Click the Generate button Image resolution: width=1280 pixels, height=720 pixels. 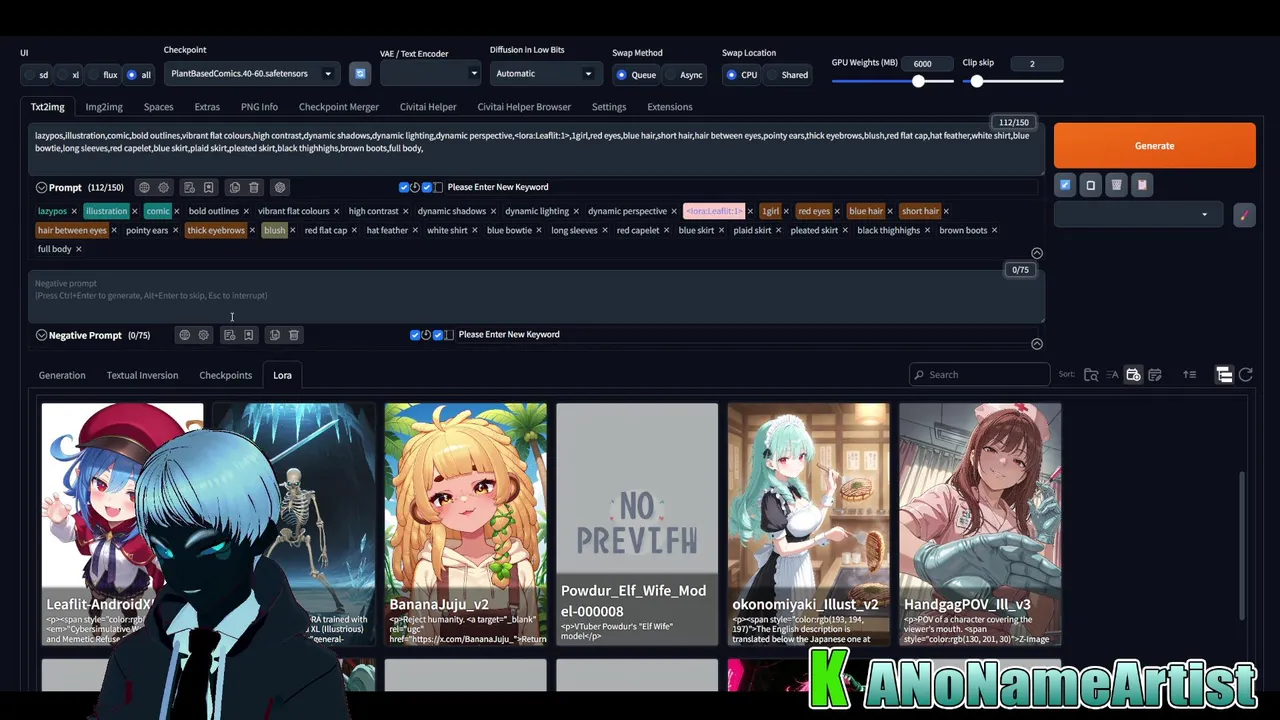pos(1154,146)
